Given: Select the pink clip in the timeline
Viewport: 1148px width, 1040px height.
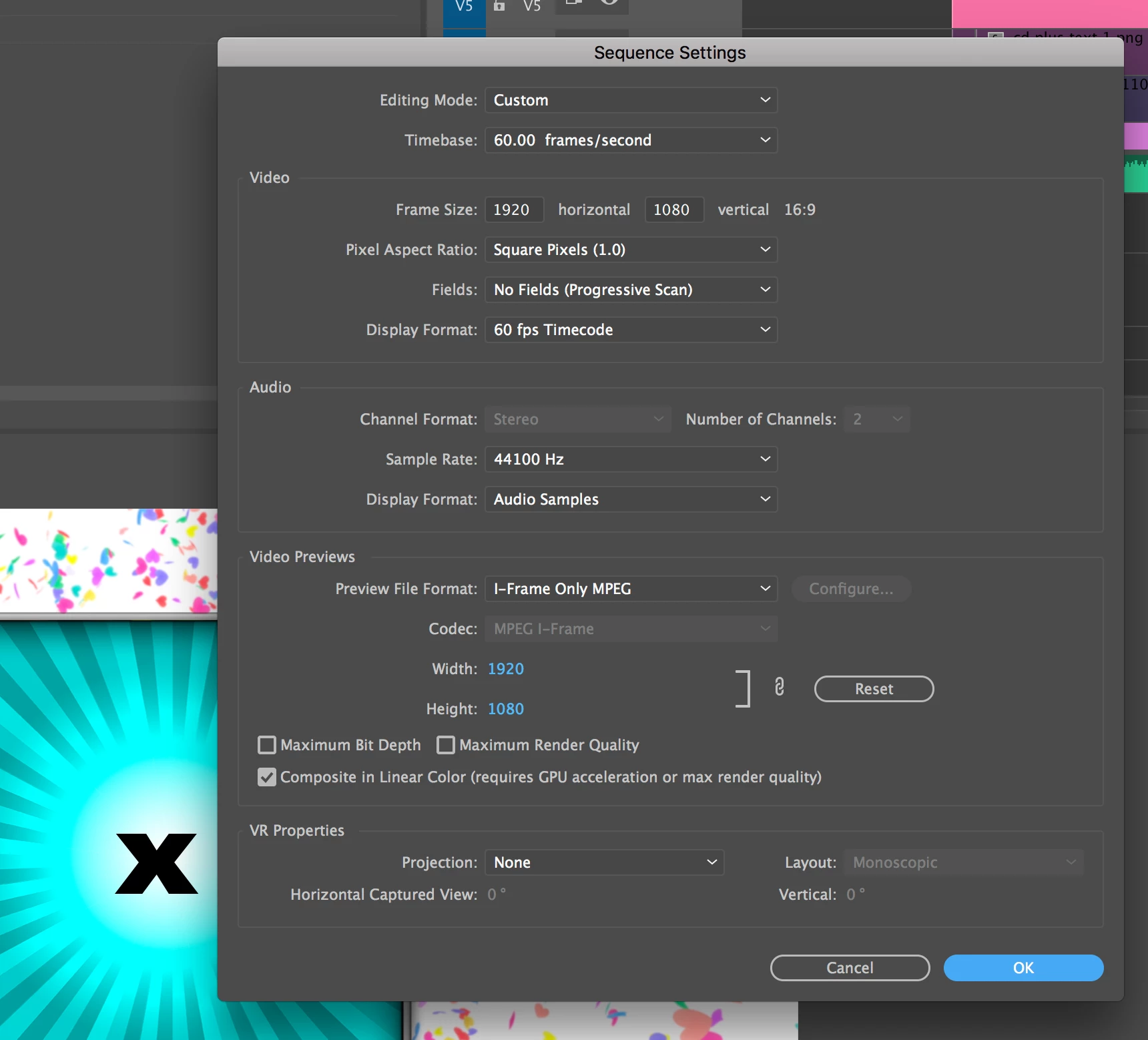Looking at the screenshot, I should (x=1050, y=13).
